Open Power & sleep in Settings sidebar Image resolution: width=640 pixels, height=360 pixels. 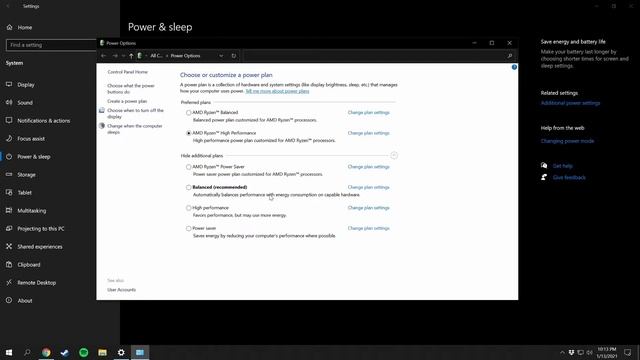tap(33, 157)
